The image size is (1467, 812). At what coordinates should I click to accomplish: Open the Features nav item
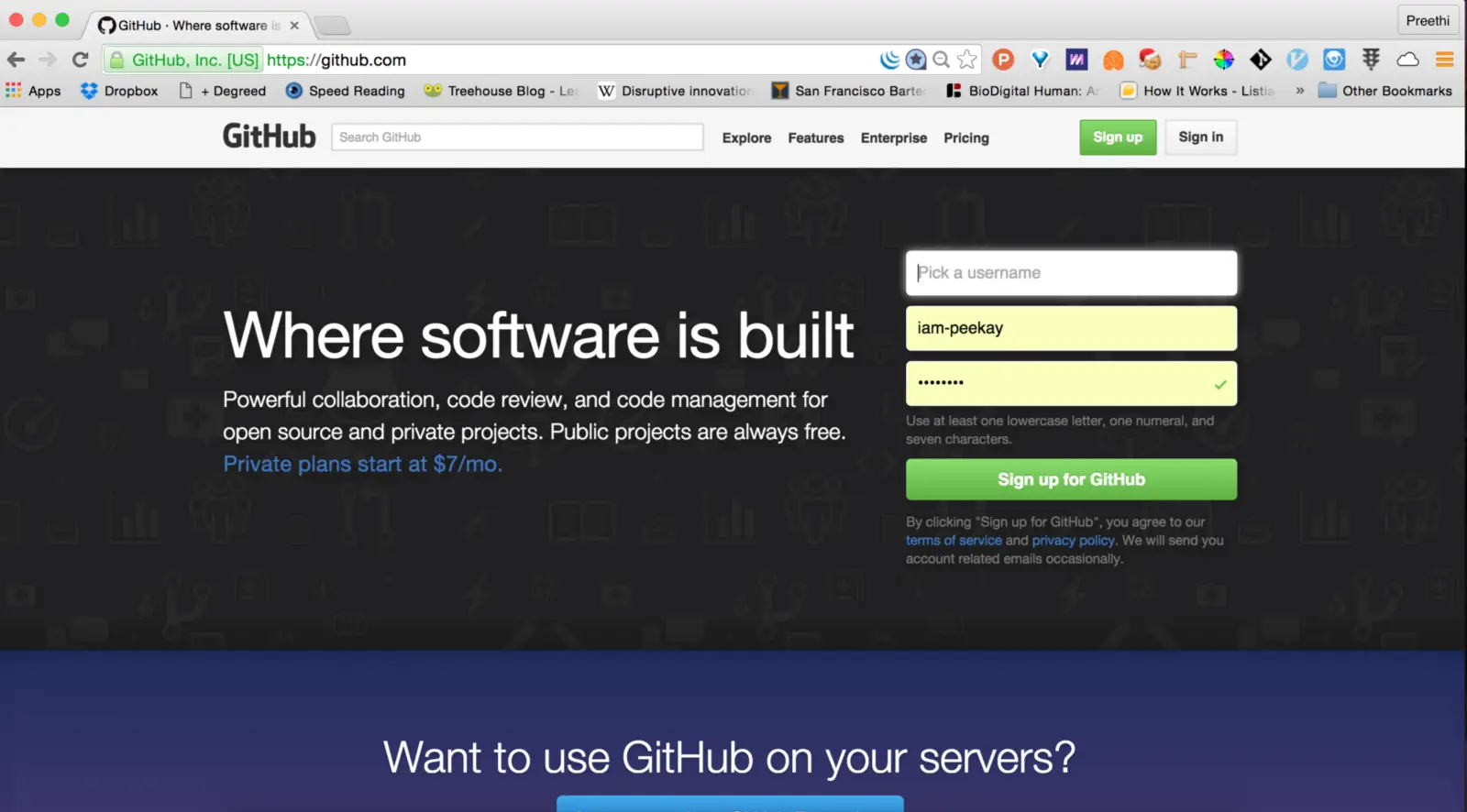(816, 137)
